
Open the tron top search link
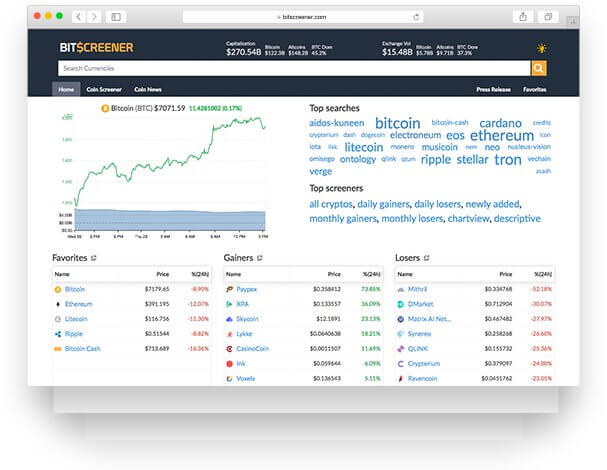[x=508, y=160]
